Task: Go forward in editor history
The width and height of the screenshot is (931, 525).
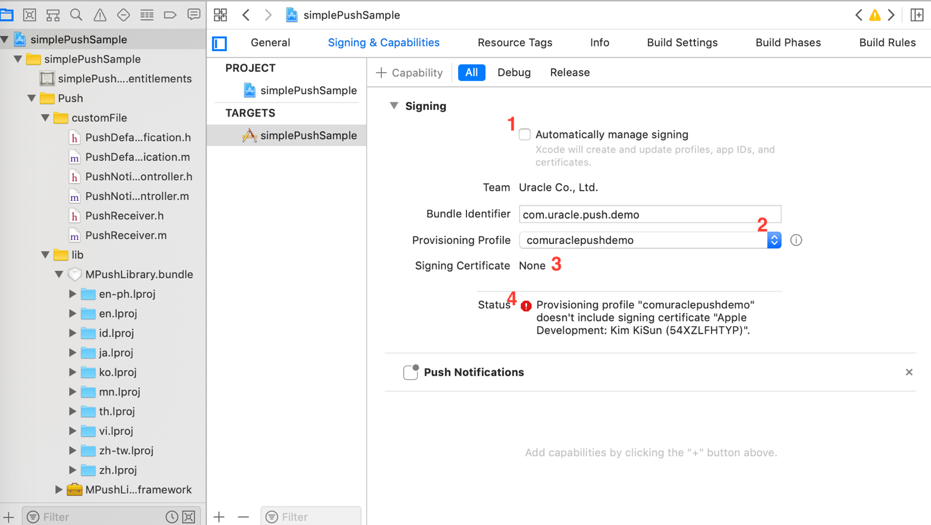Action: click(x=268, y=15)
